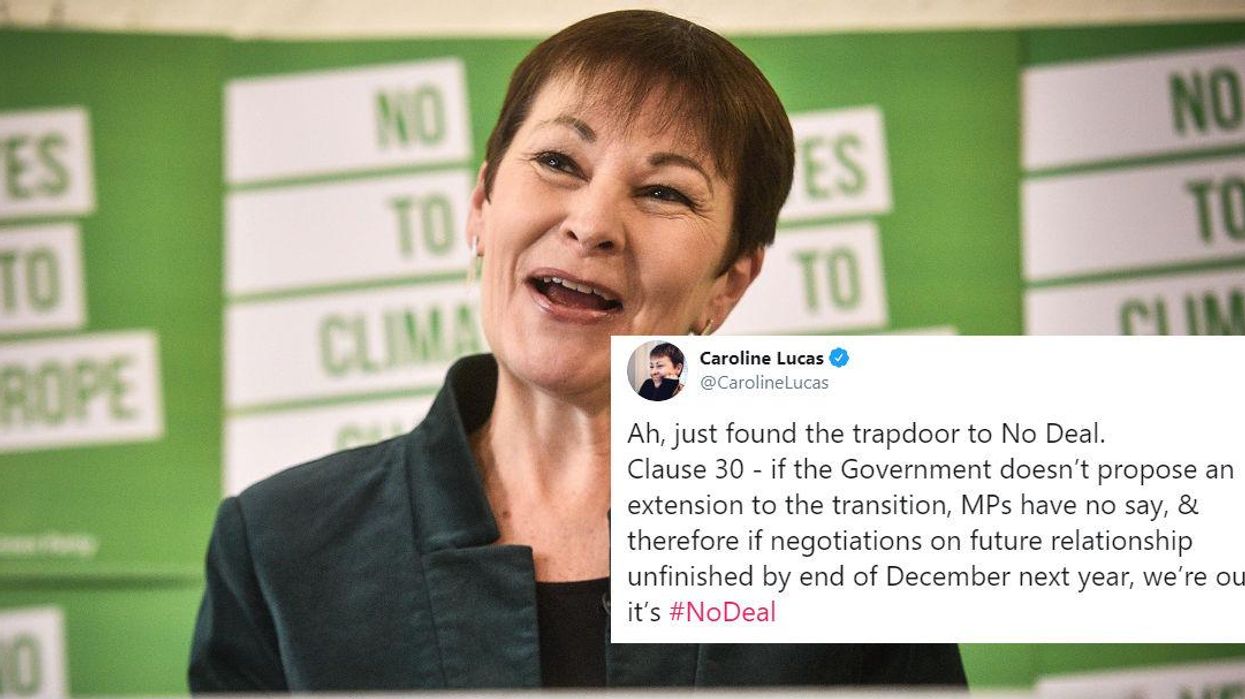This screenshot has width=1245, height=699.
Task: Click the blue verified badge in tweet
Action: [839, 358]
